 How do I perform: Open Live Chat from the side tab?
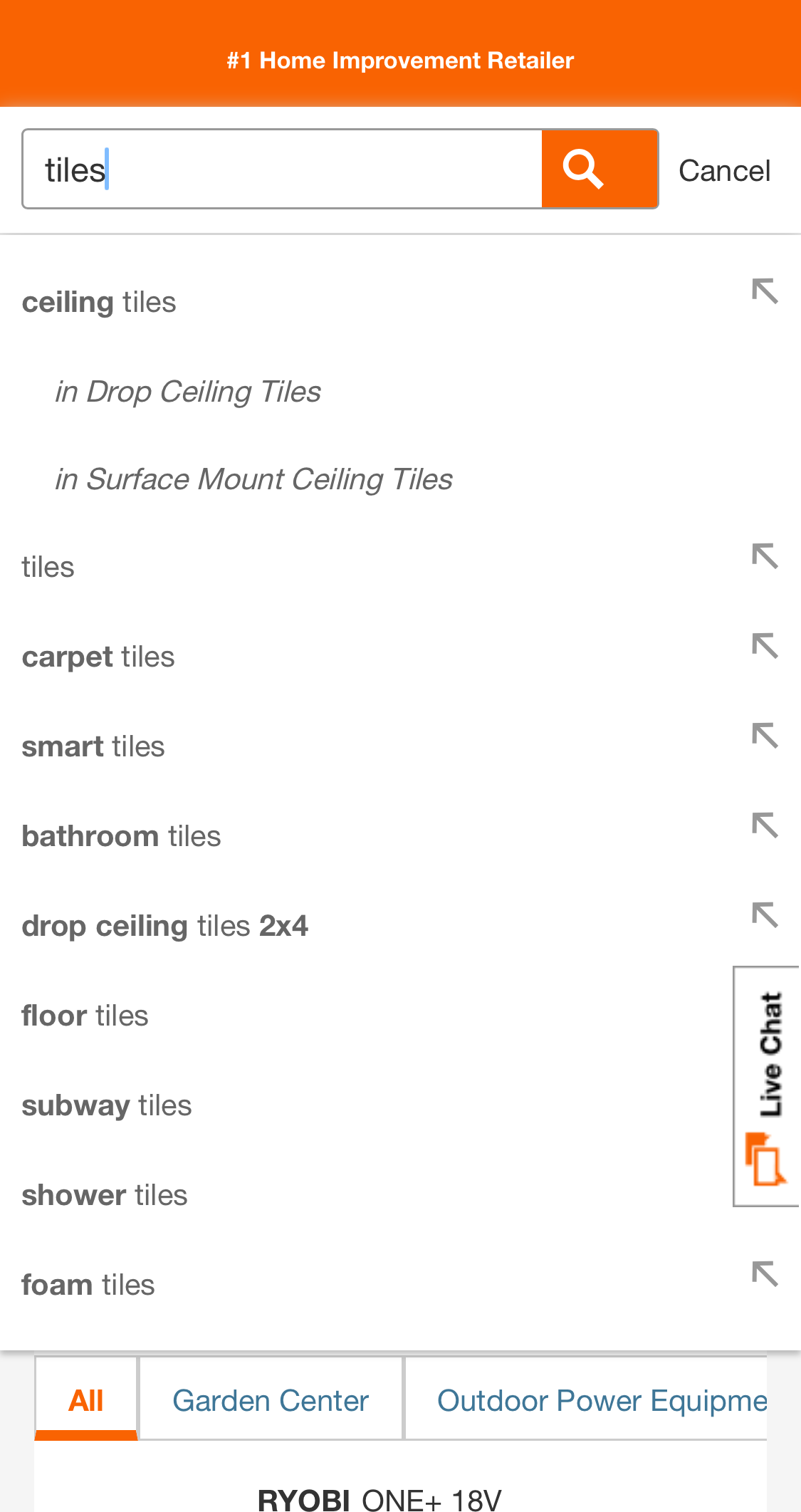pos(768,1083)
